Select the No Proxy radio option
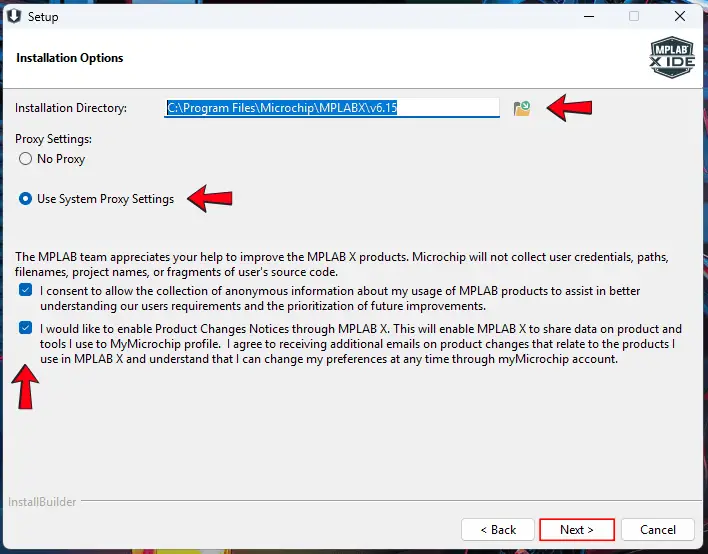 tap(26, 159)
